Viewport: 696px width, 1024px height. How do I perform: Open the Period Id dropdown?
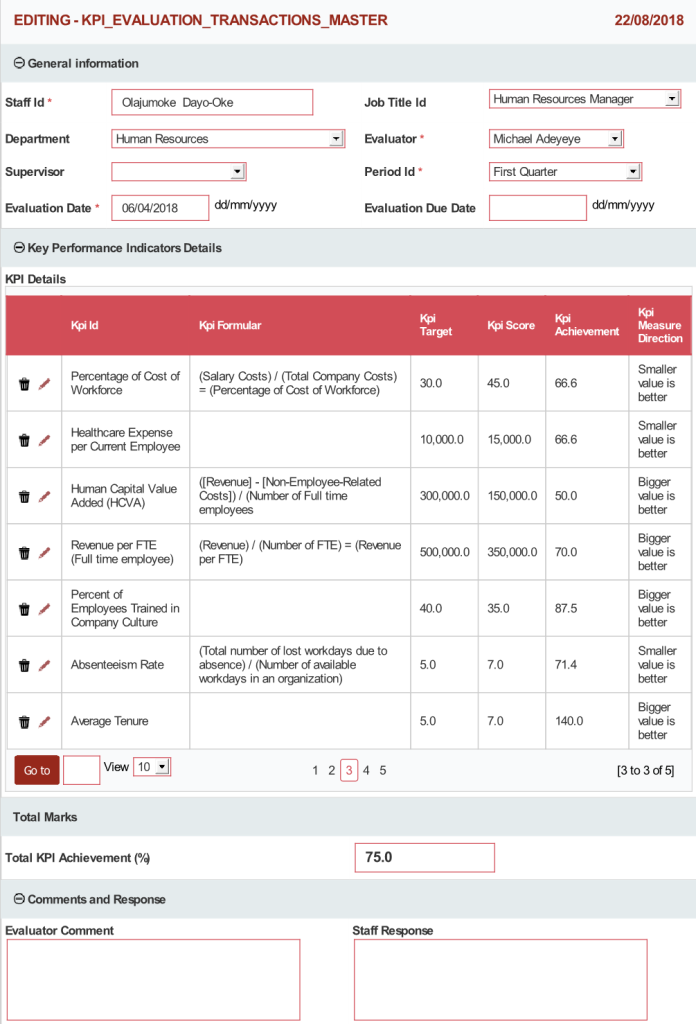[x=632, y=172]
